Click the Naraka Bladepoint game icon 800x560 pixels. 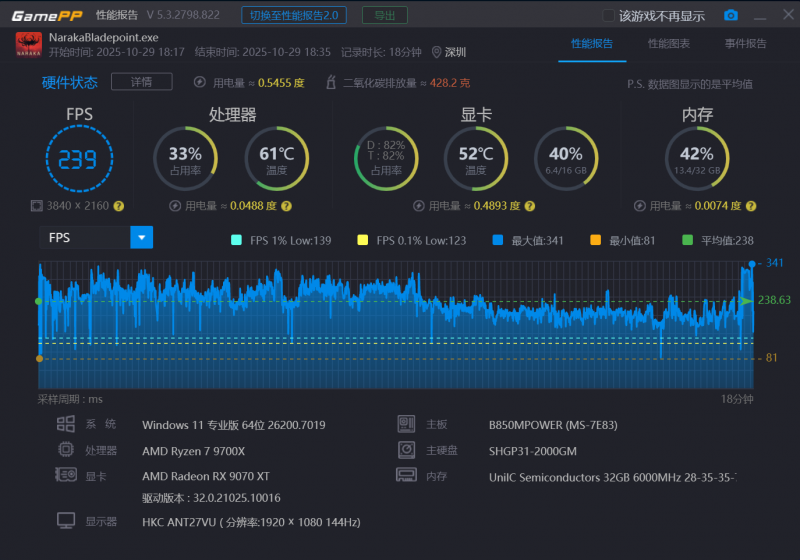coord(28,44)
